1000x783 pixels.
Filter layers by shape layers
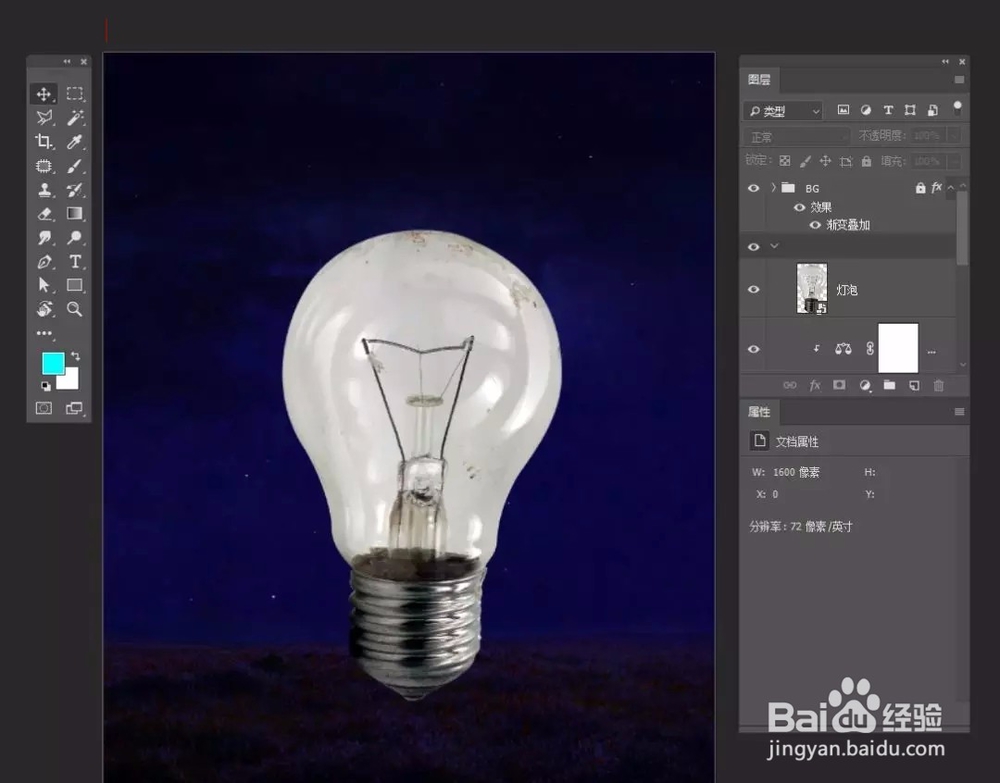(910, 110)
